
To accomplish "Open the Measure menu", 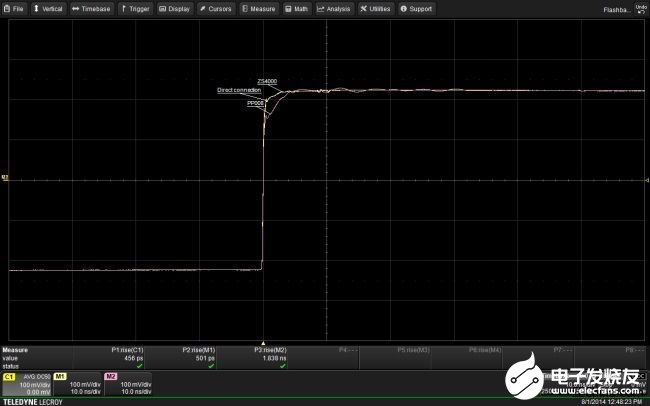I will click(x=259, y=9).
